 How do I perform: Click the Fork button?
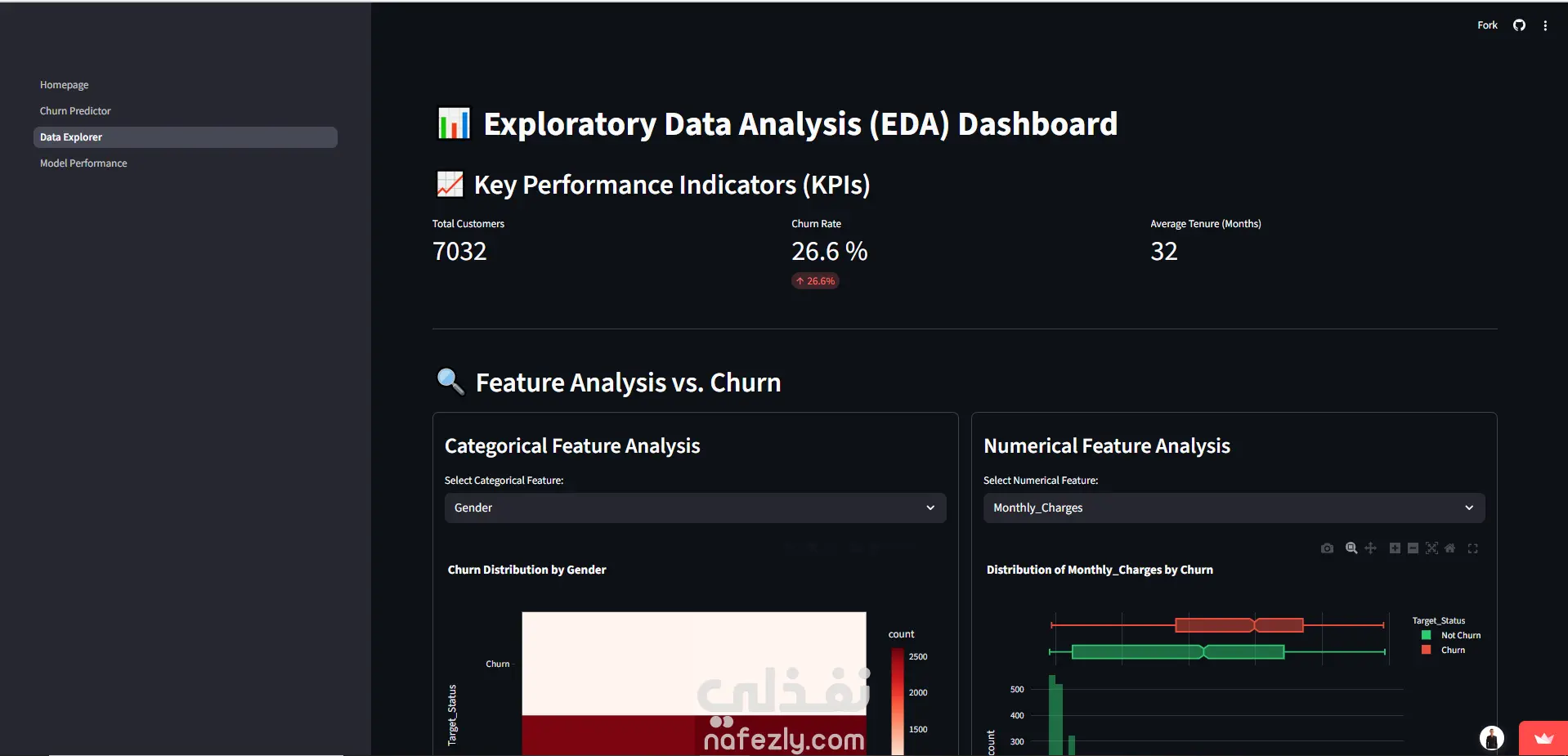coord(1487,25)
